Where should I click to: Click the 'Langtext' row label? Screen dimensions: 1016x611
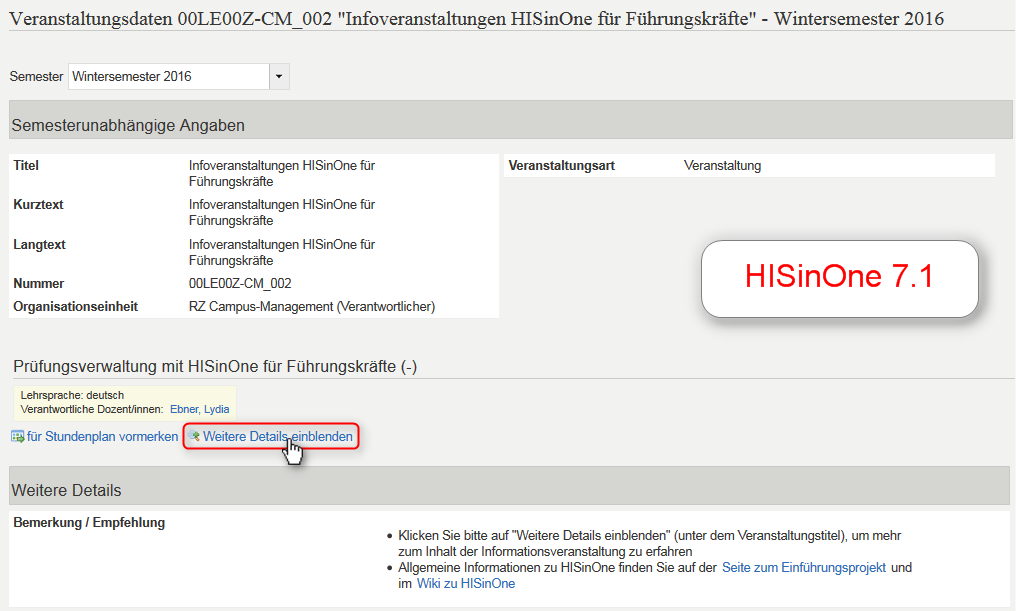click(40, 245)
